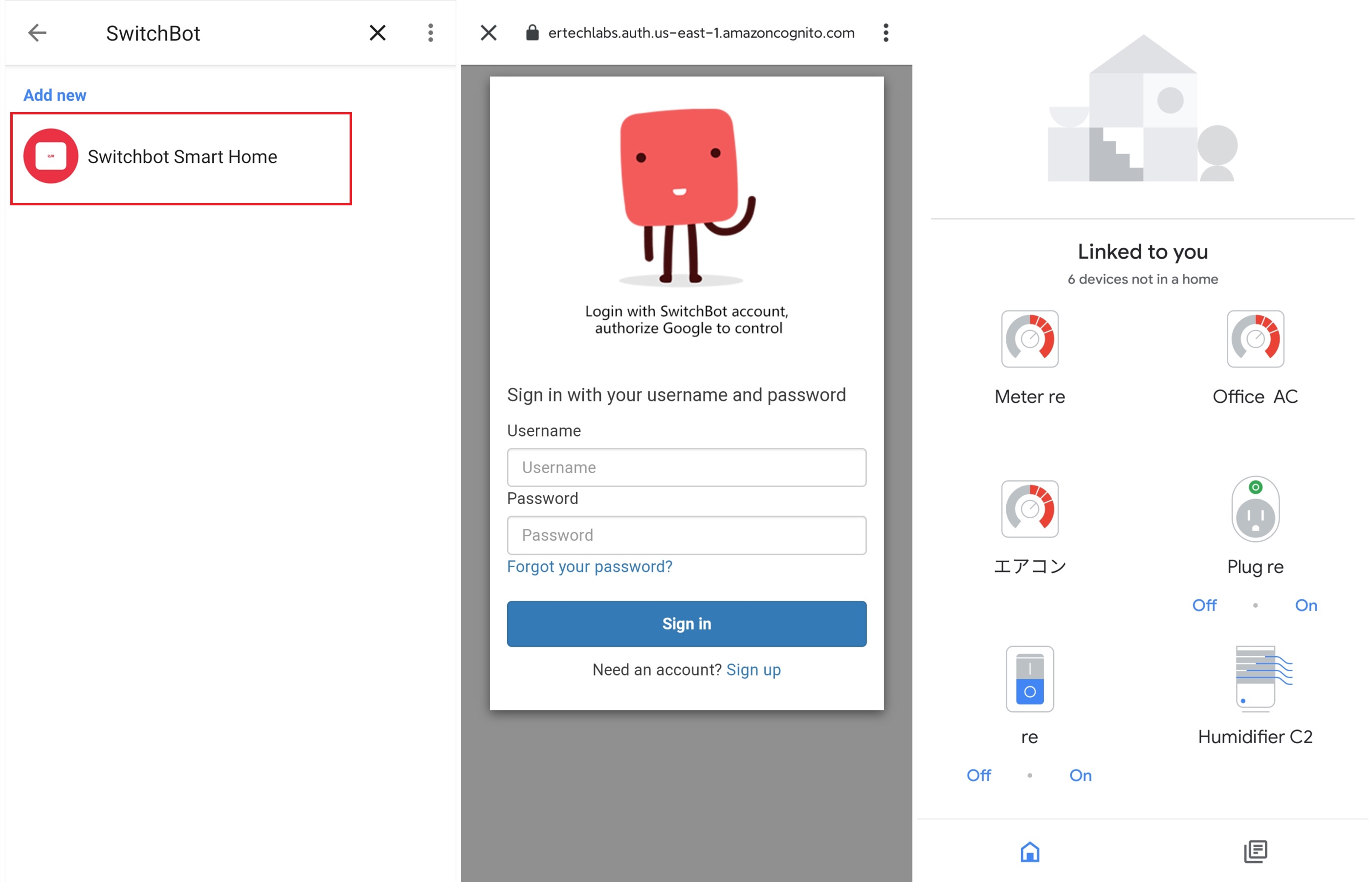1372x882 pixels.
Task: Turn Off the Plug re
Action: coord(1204,605)
